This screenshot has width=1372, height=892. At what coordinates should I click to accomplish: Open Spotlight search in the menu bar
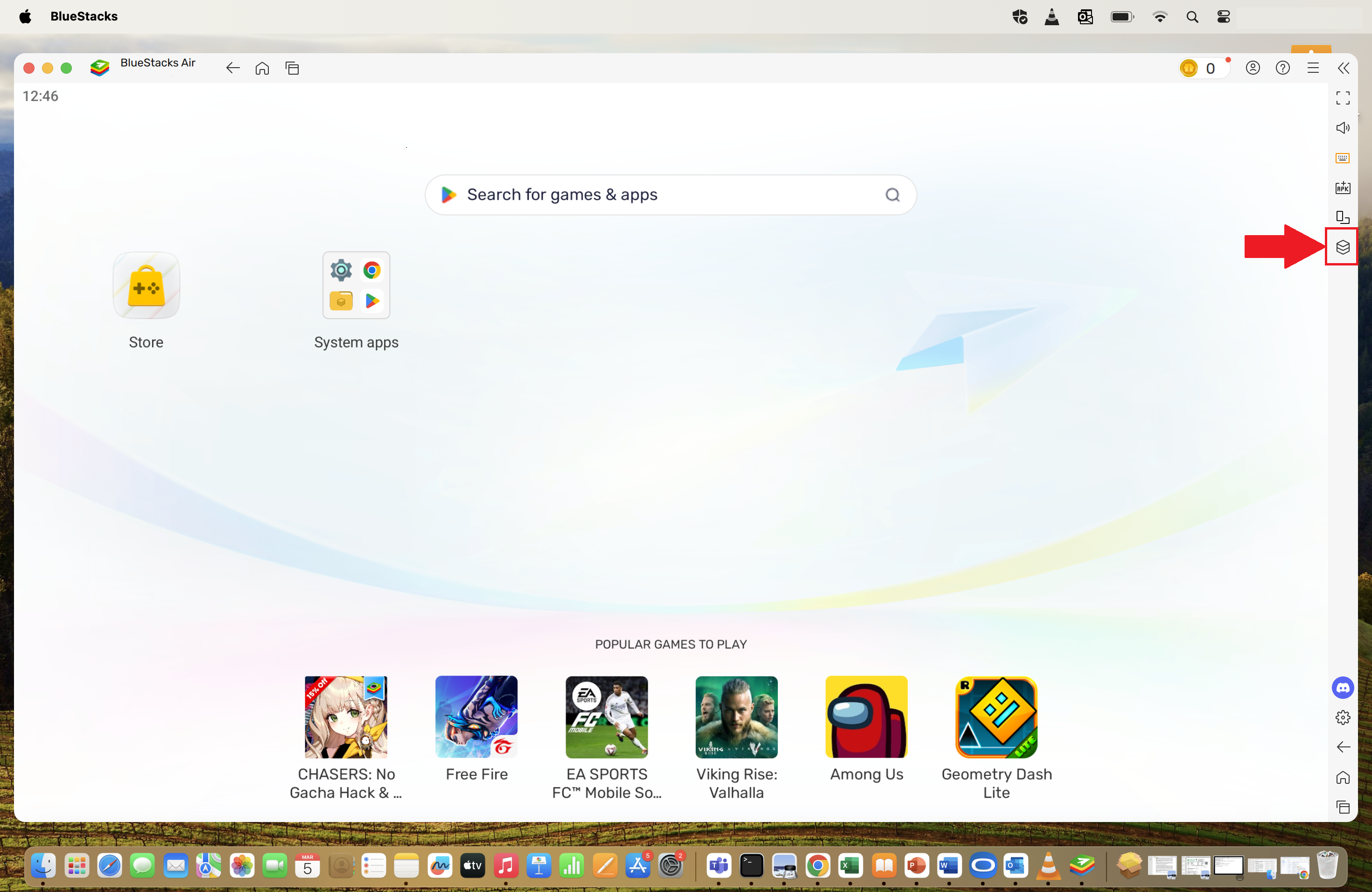tap(1192, 17)
